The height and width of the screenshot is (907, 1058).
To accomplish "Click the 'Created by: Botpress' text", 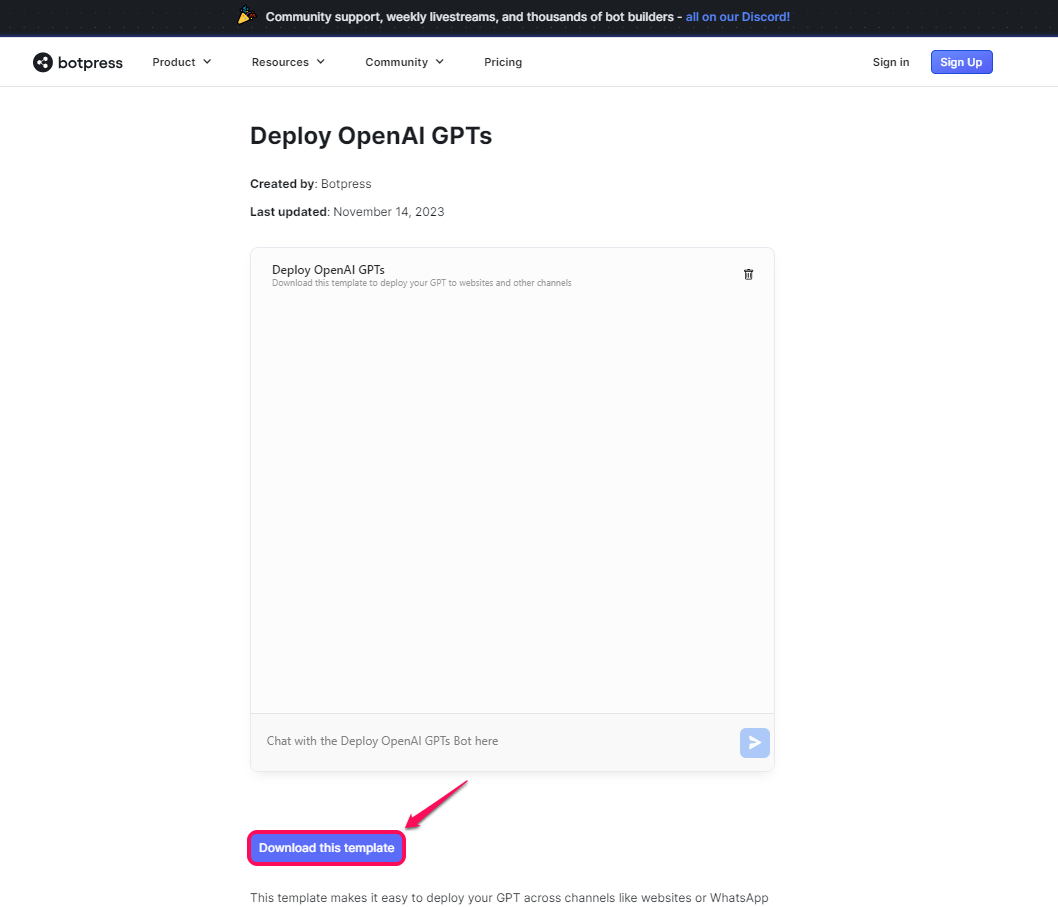I will [x=310, y=184].
